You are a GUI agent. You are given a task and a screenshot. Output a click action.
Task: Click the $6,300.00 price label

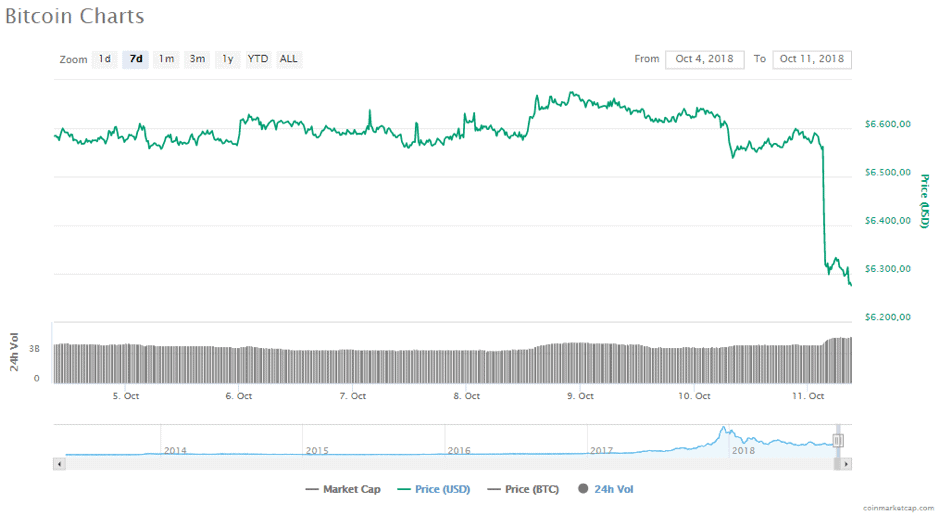click(888, 269)
